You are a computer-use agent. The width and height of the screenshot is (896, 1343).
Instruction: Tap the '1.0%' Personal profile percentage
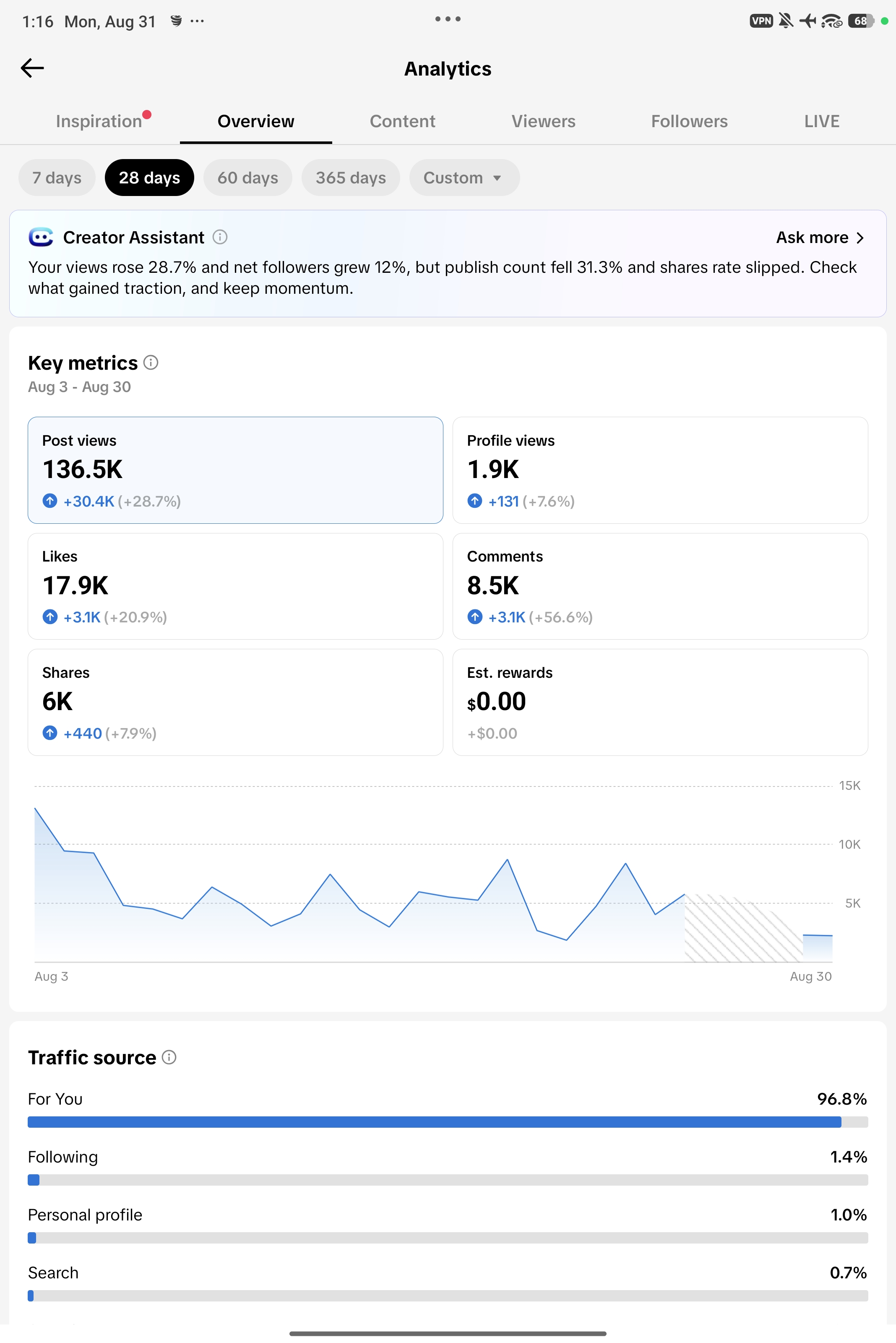click(849, 1214)
